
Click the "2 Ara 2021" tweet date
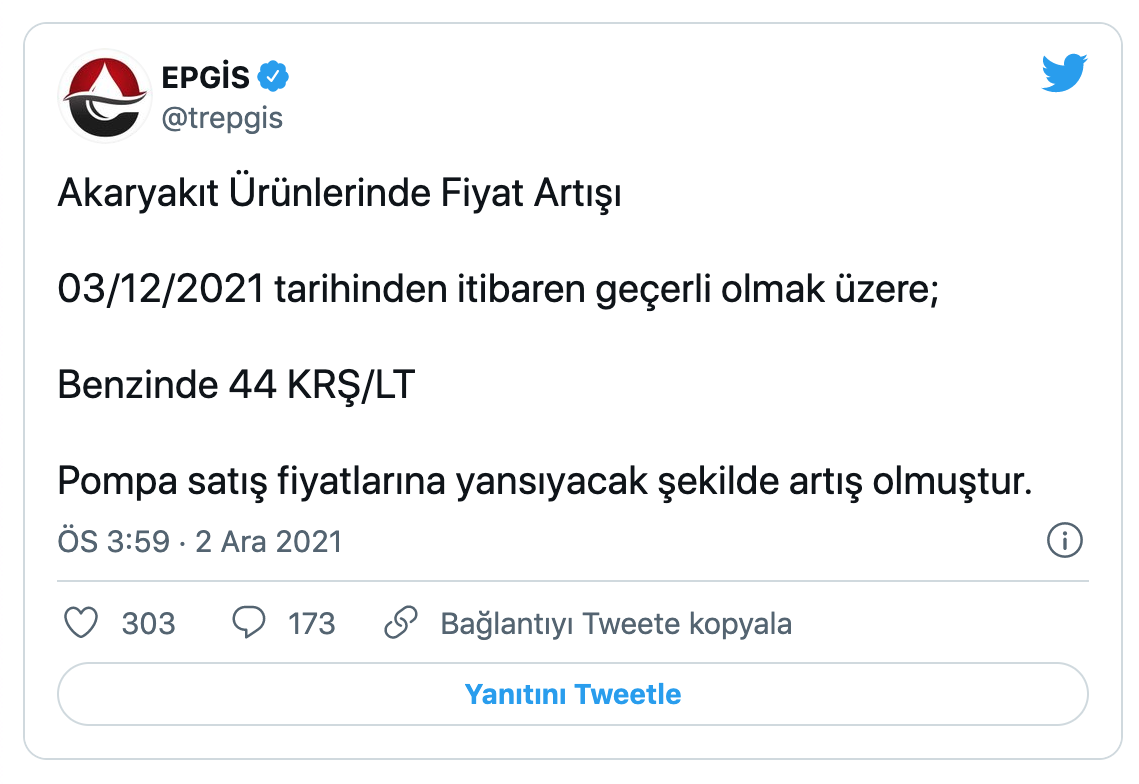coord(267,542)
